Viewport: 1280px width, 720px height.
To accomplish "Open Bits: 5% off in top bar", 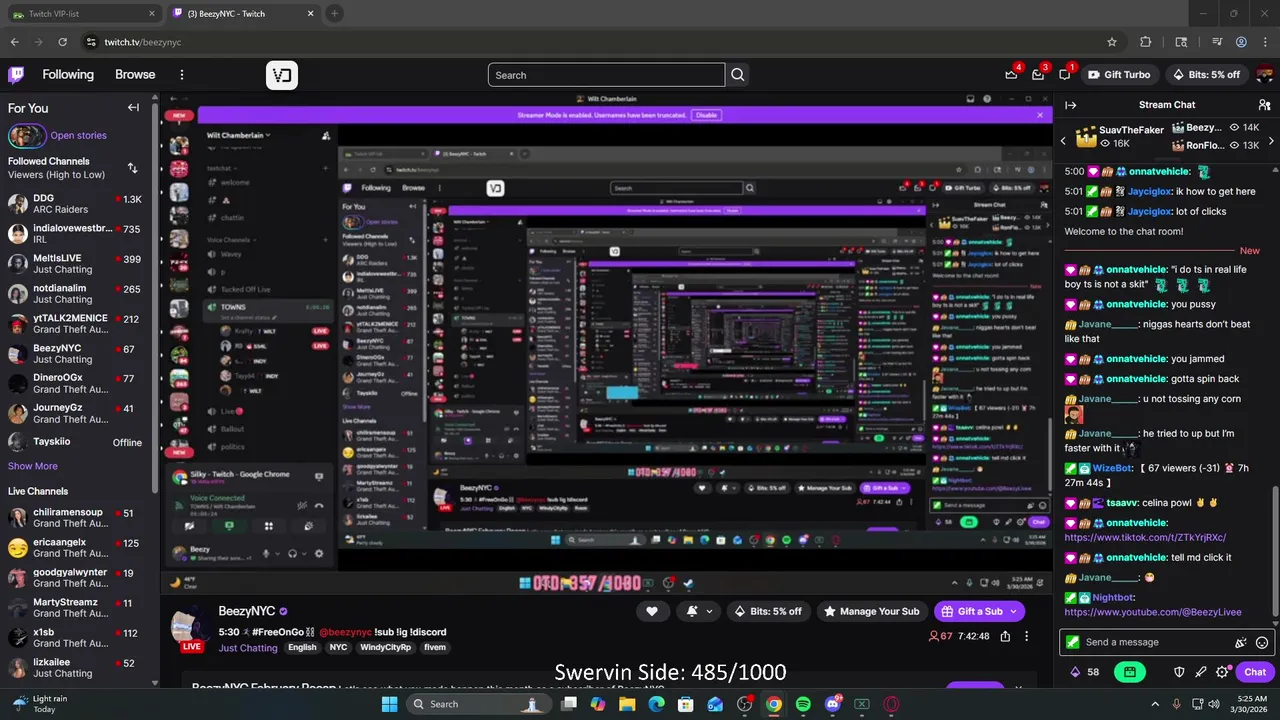I will (1205, 75).
